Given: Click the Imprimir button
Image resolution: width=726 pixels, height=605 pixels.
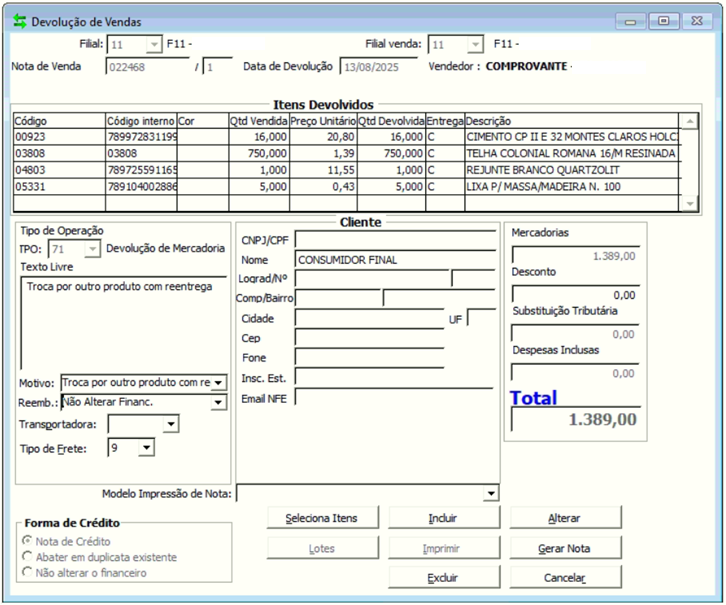Looking at the screenshot, I should (x=444, y=548).
